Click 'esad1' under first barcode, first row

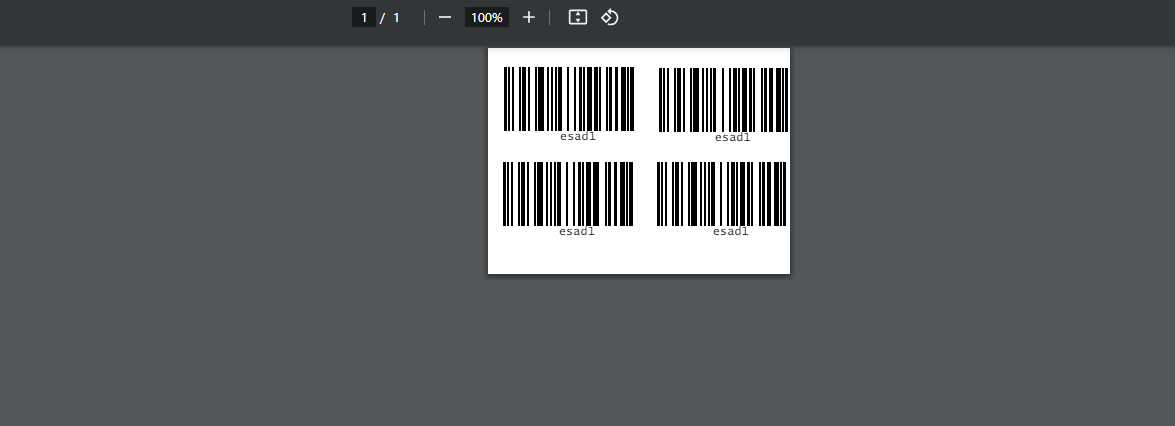point(578,136)
